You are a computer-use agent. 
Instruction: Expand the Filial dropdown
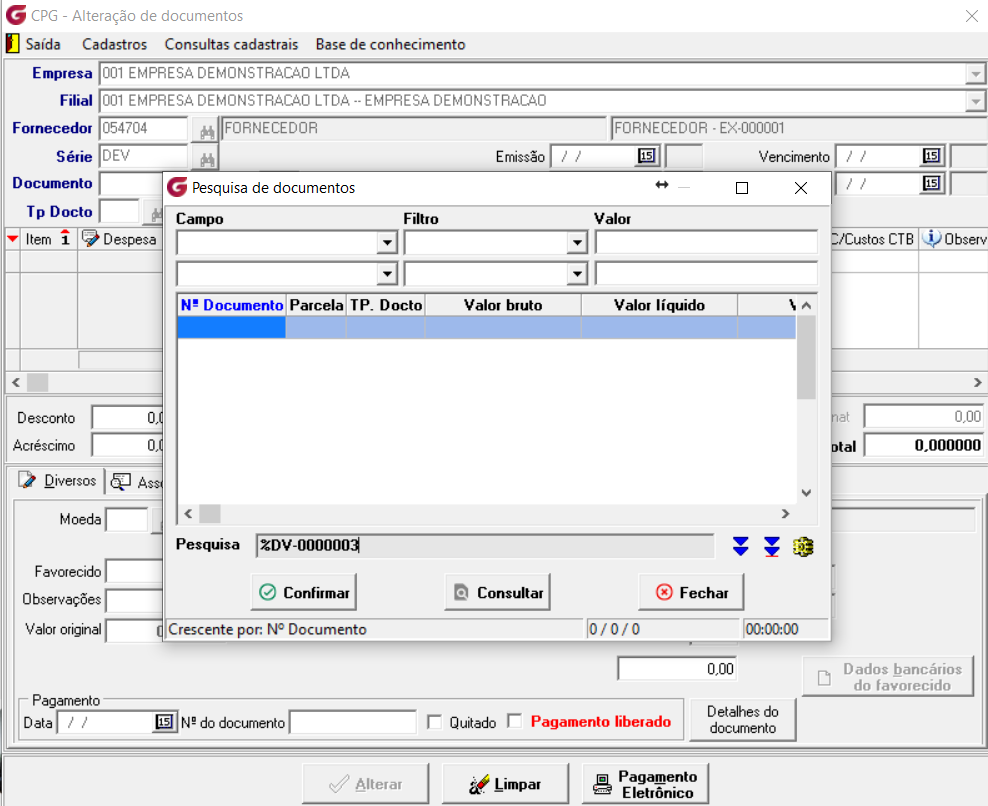coord(975,101)
